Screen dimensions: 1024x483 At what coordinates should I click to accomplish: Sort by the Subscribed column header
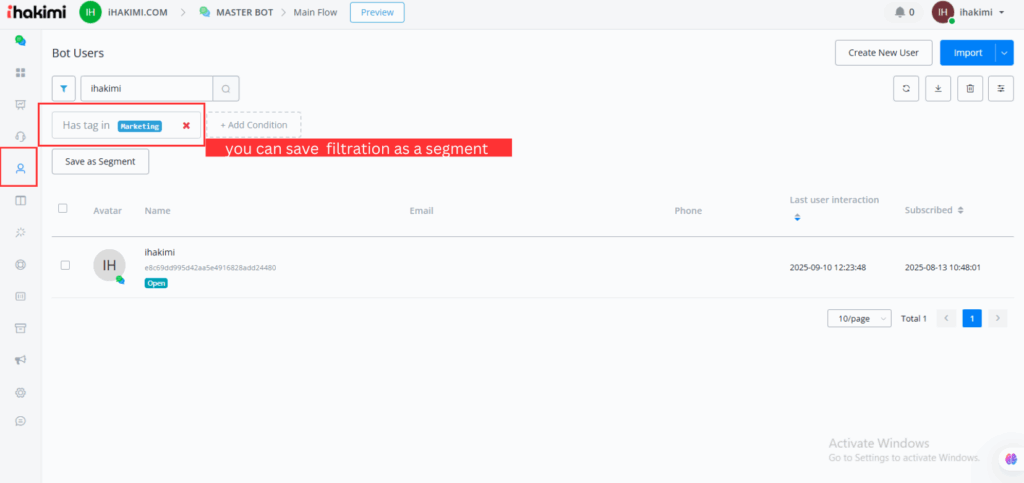pyautogui.click(x=934, y=211)
